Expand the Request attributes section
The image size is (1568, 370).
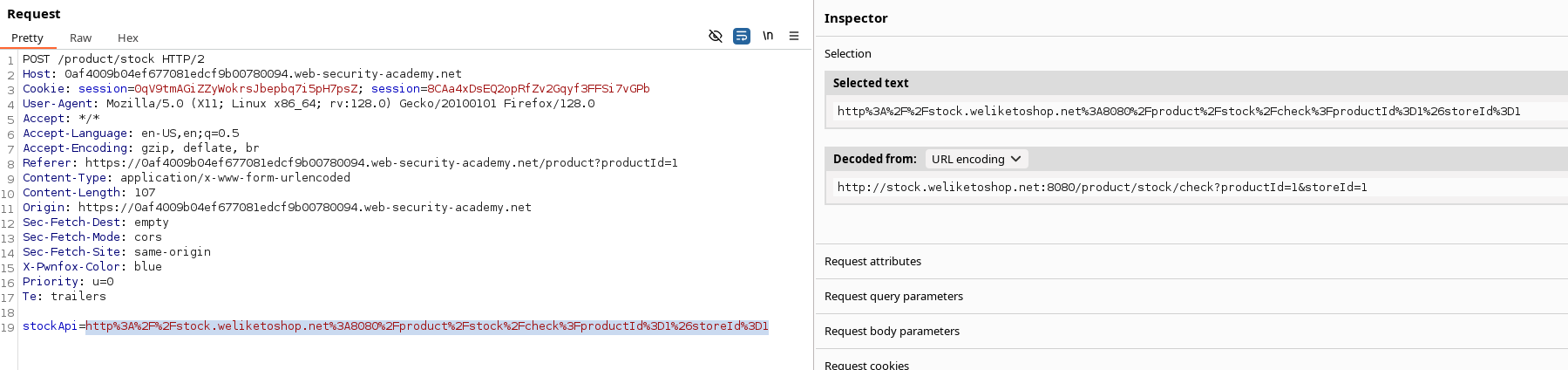872,261
